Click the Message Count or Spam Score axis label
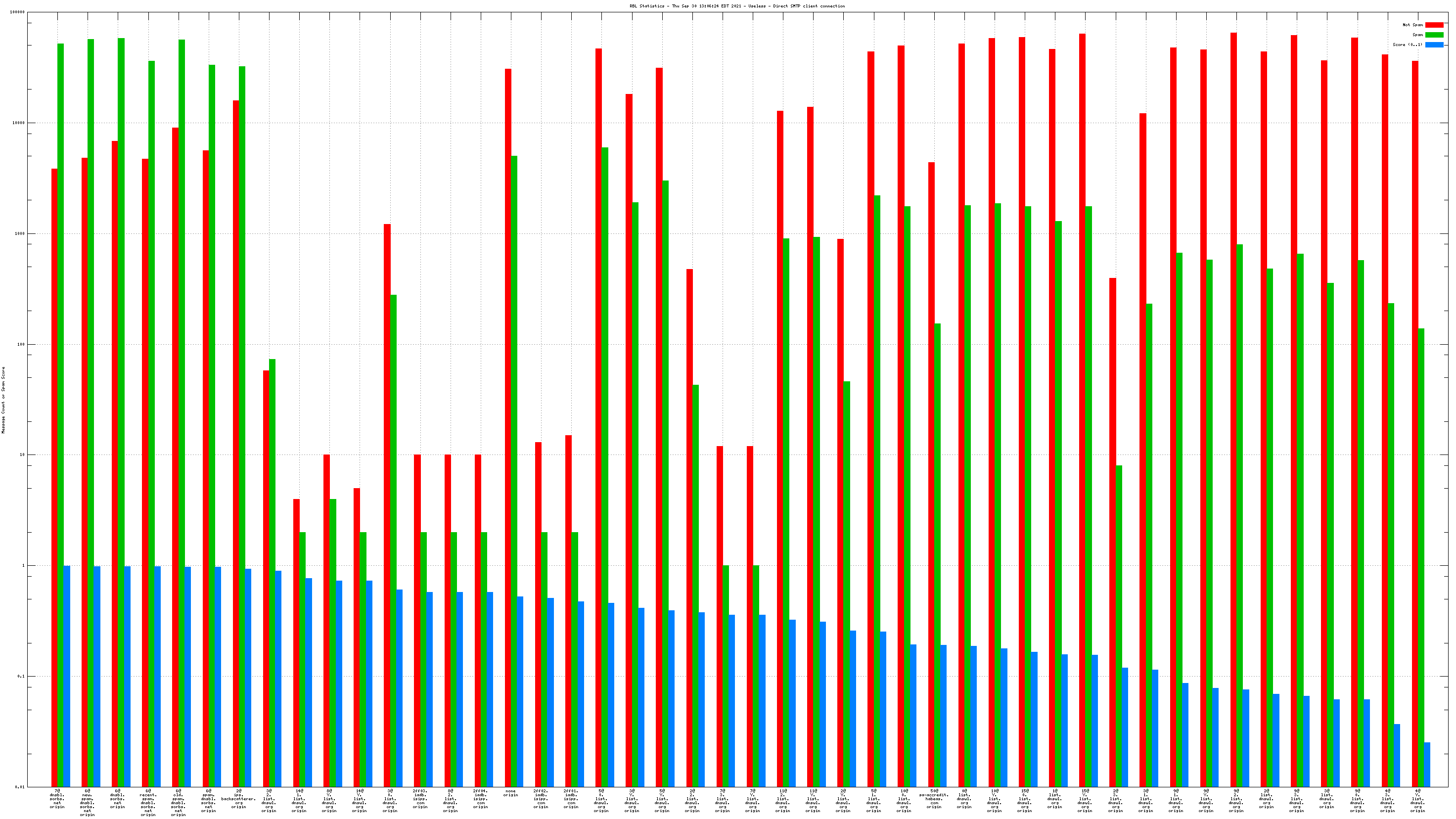 [3, 400]
